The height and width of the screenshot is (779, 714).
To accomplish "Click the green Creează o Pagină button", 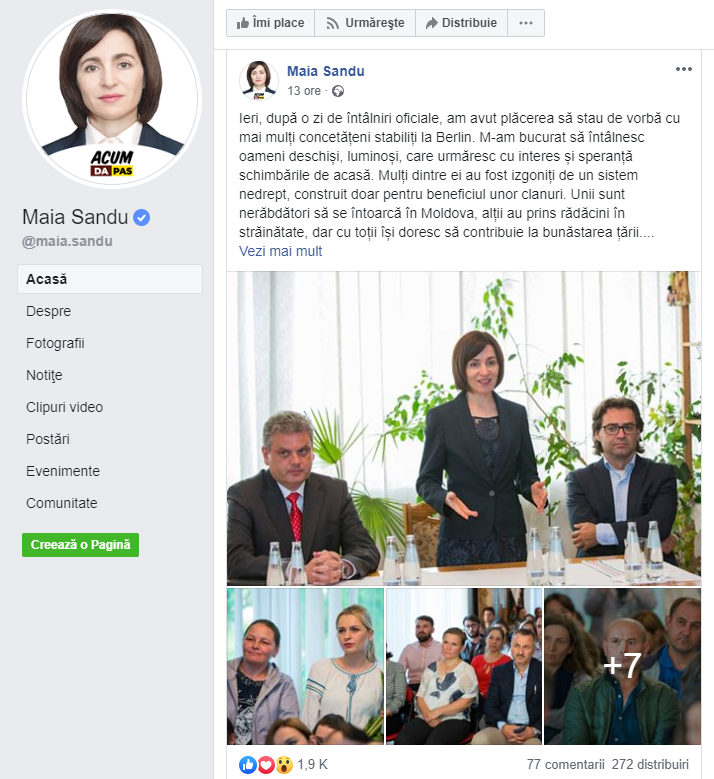I will (80, 545).
